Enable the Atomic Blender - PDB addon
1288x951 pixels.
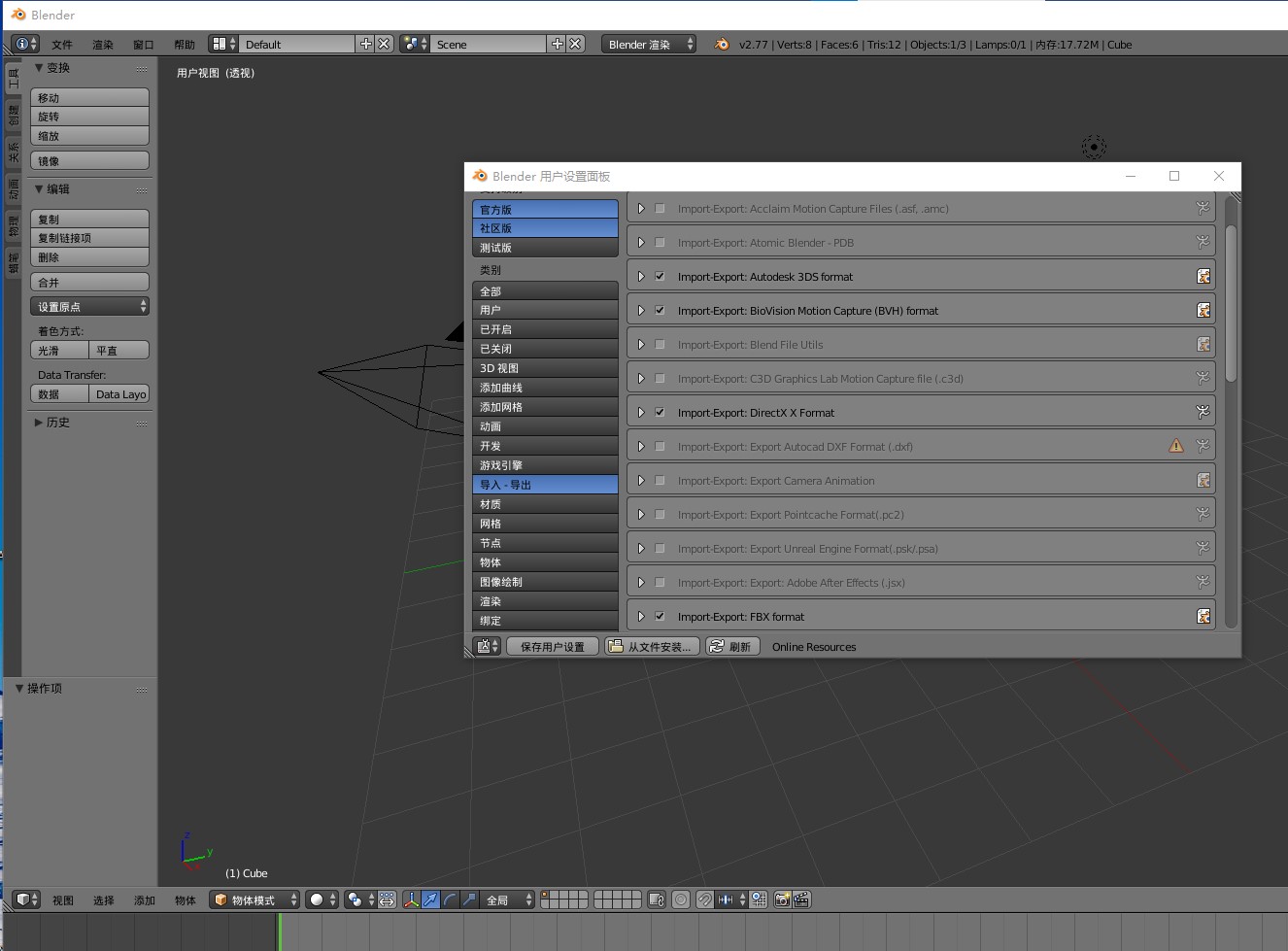(x=660, y=242)
